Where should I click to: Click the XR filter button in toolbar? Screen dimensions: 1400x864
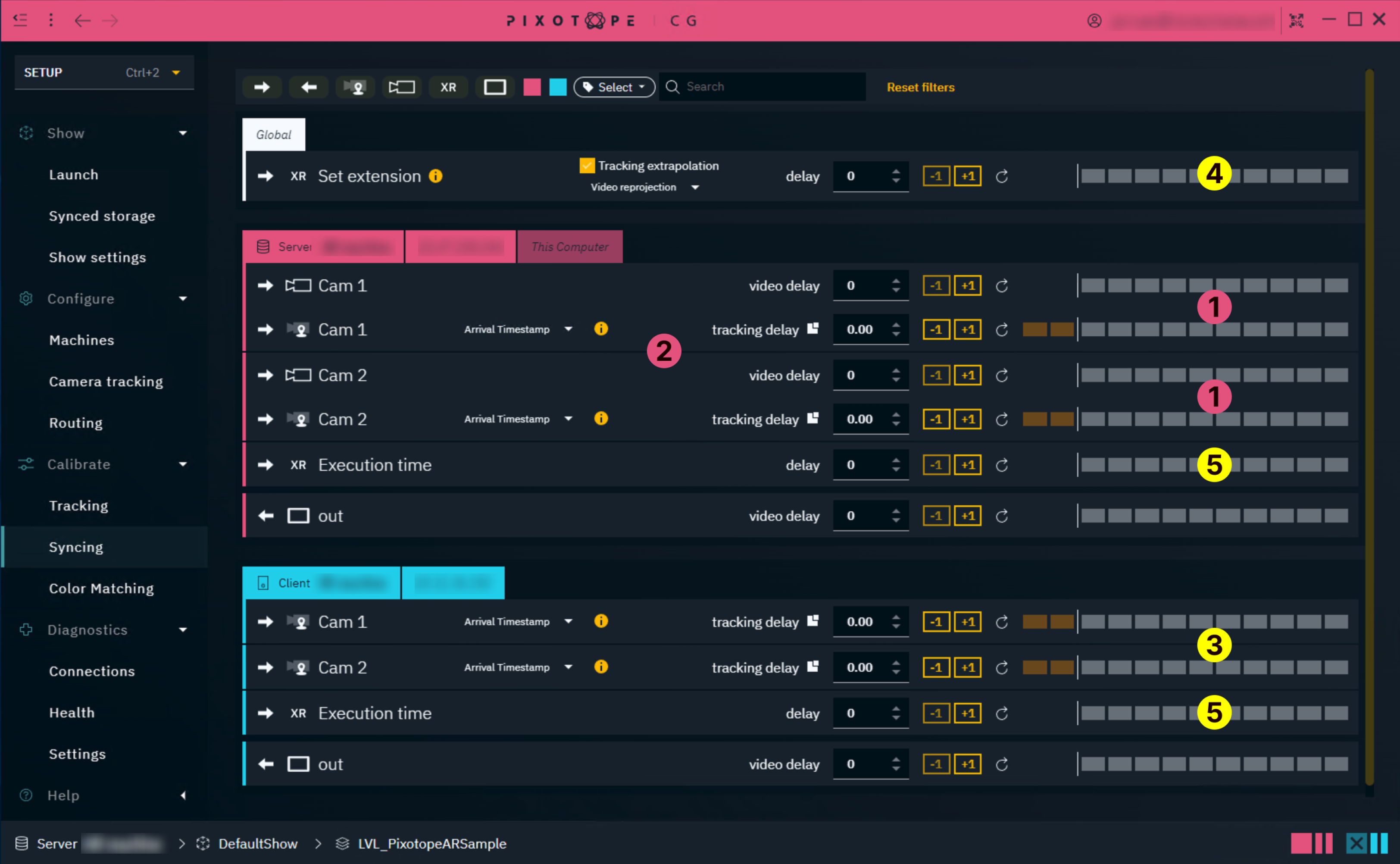[x=448, y=87]
